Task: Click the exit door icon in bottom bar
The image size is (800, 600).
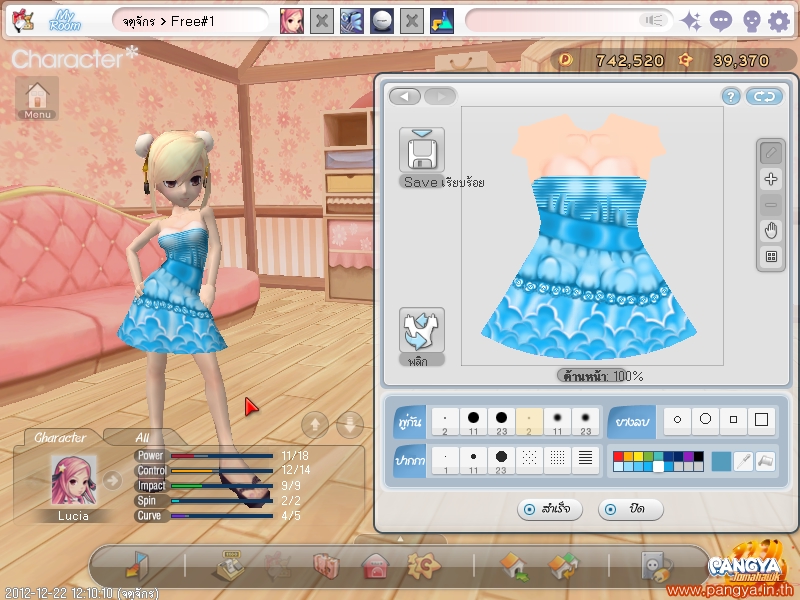Action: pyautogui.click(x=137, y=566)
